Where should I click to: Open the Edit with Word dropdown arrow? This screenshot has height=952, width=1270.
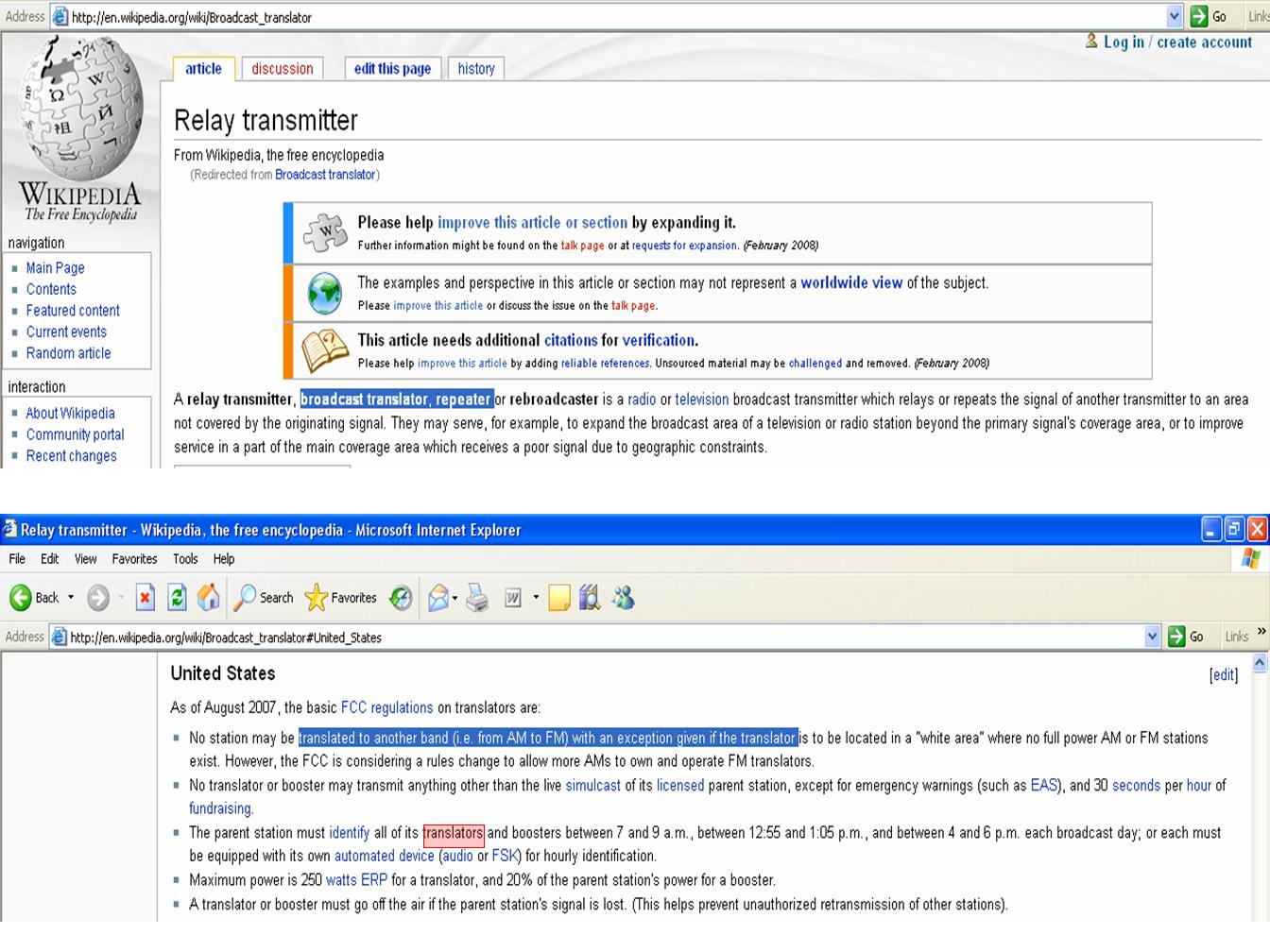click(x=536, y=598)
